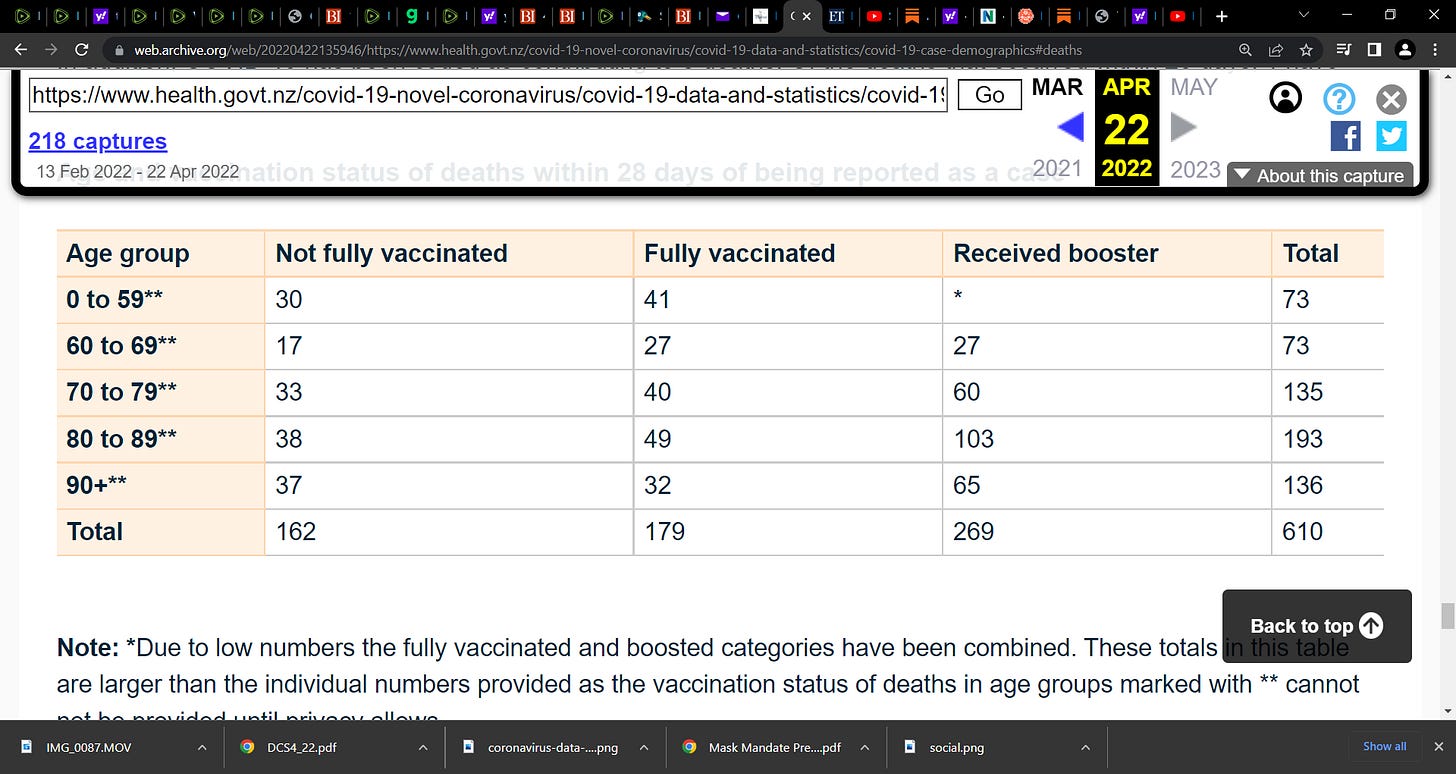Share this page using share icon

pos(1275,49)
